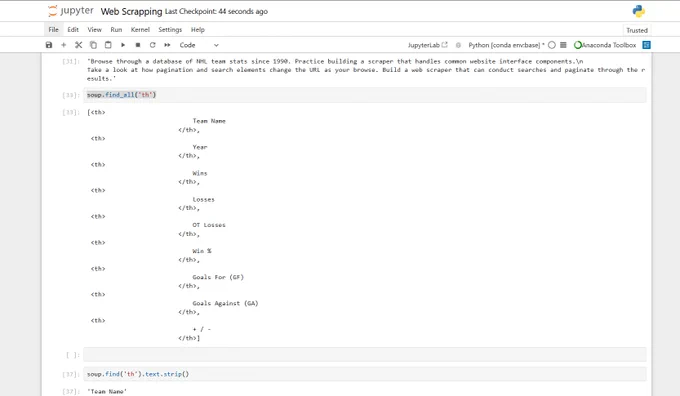
Task: Select the soup.find('th').text.strip() cell
Action: tap(365, 374)
